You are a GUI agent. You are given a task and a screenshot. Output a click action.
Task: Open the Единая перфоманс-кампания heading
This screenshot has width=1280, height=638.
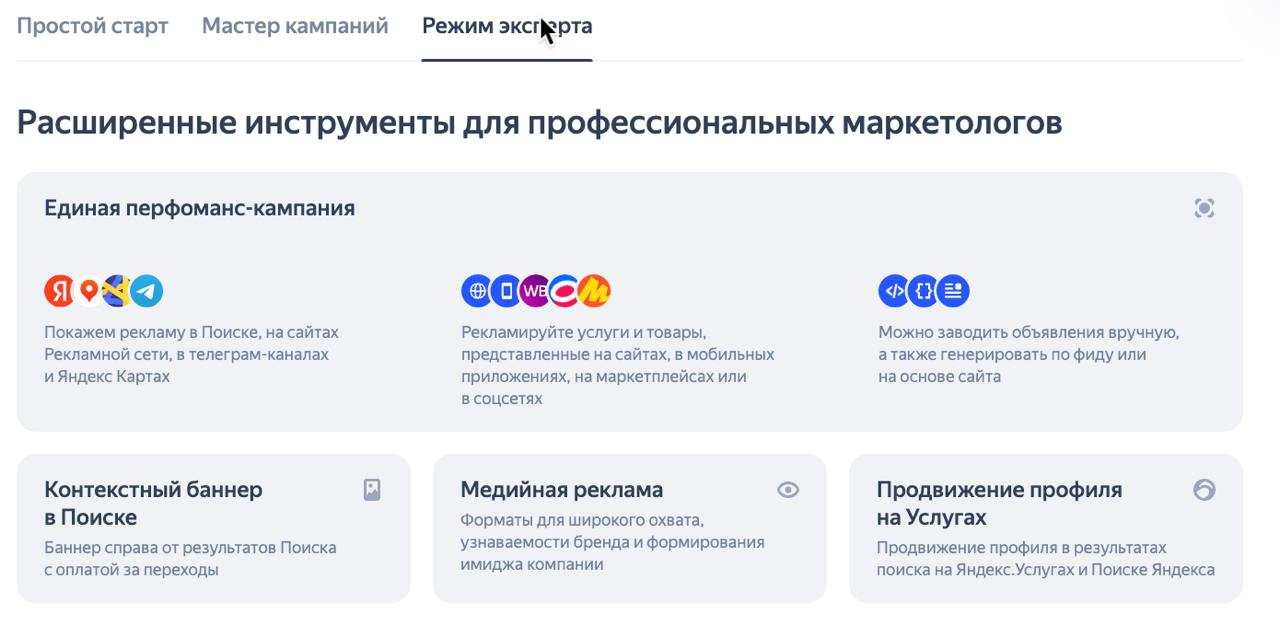(x=199, y=208)
